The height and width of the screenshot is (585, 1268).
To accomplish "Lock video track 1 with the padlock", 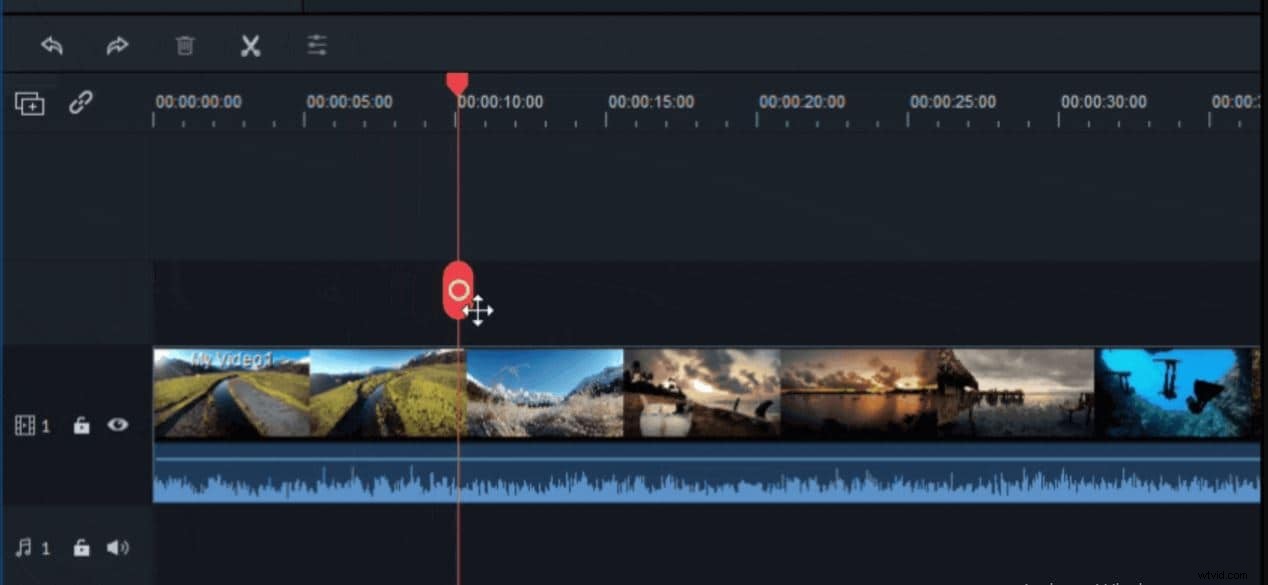I will (81, 425).
